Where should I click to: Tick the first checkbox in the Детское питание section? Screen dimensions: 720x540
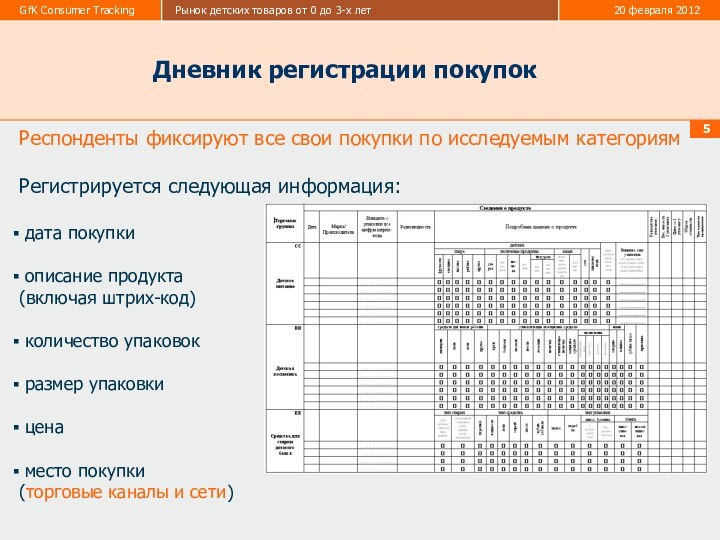pos(441,282)
